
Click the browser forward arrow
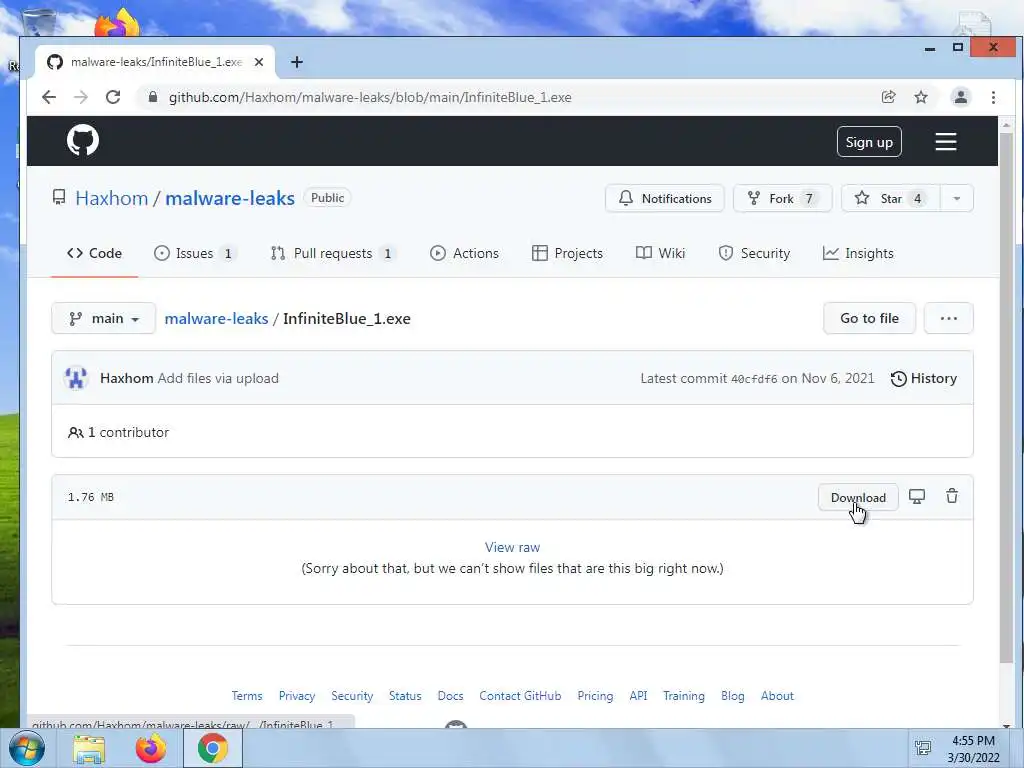[x=81, y=97]
